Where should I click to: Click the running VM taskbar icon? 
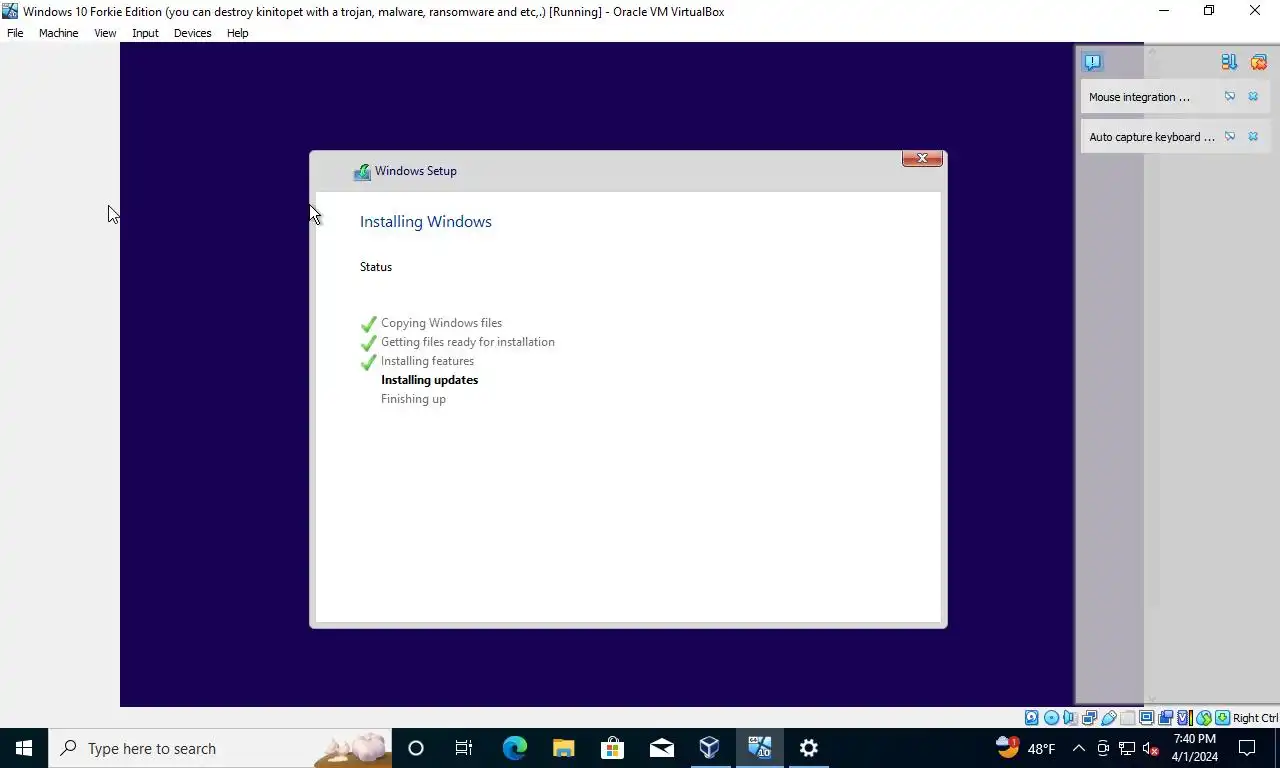[759, 748]
